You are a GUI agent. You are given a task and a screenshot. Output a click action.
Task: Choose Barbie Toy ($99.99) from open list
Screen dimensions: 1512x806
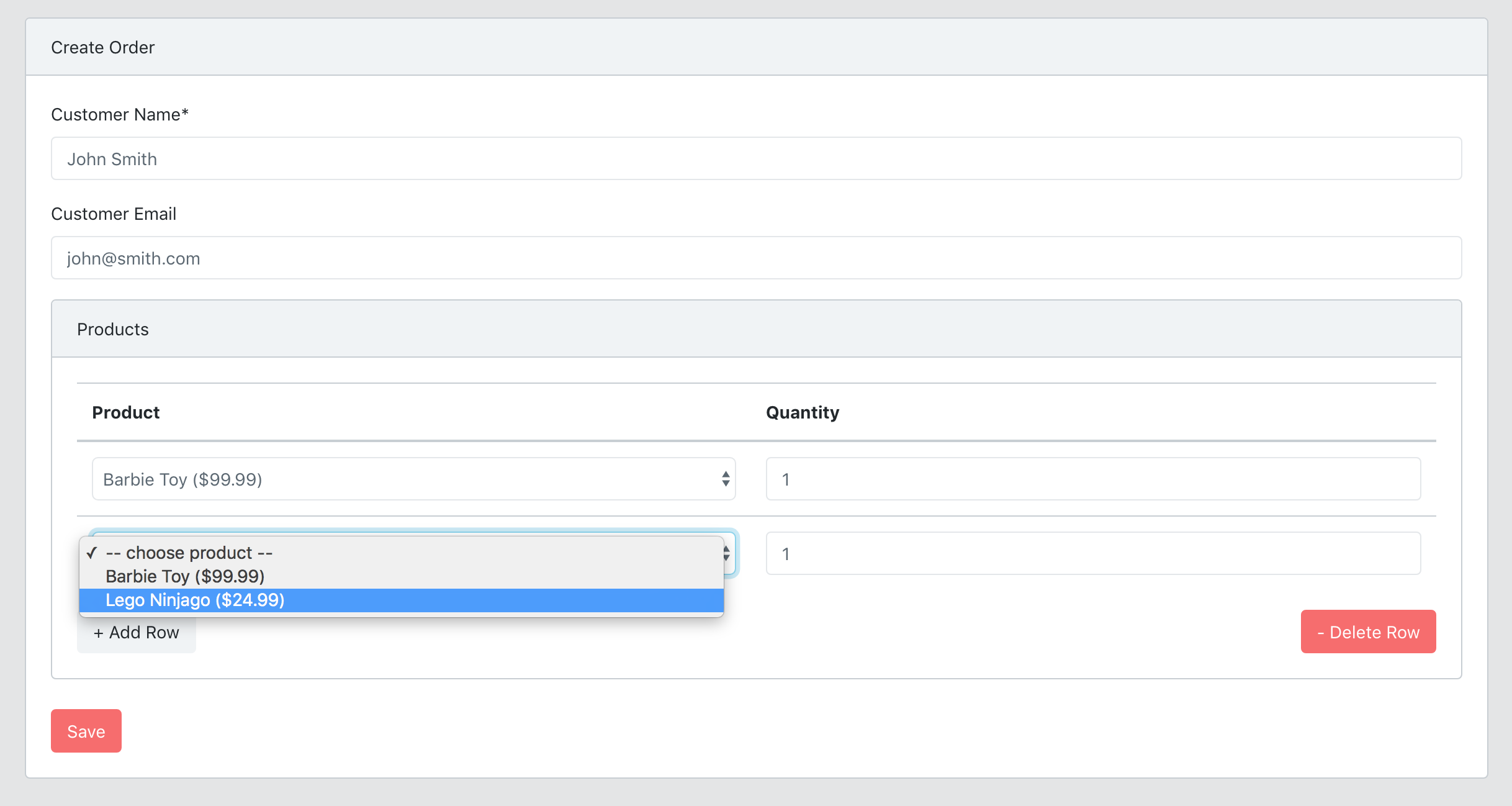click(185, 576)
